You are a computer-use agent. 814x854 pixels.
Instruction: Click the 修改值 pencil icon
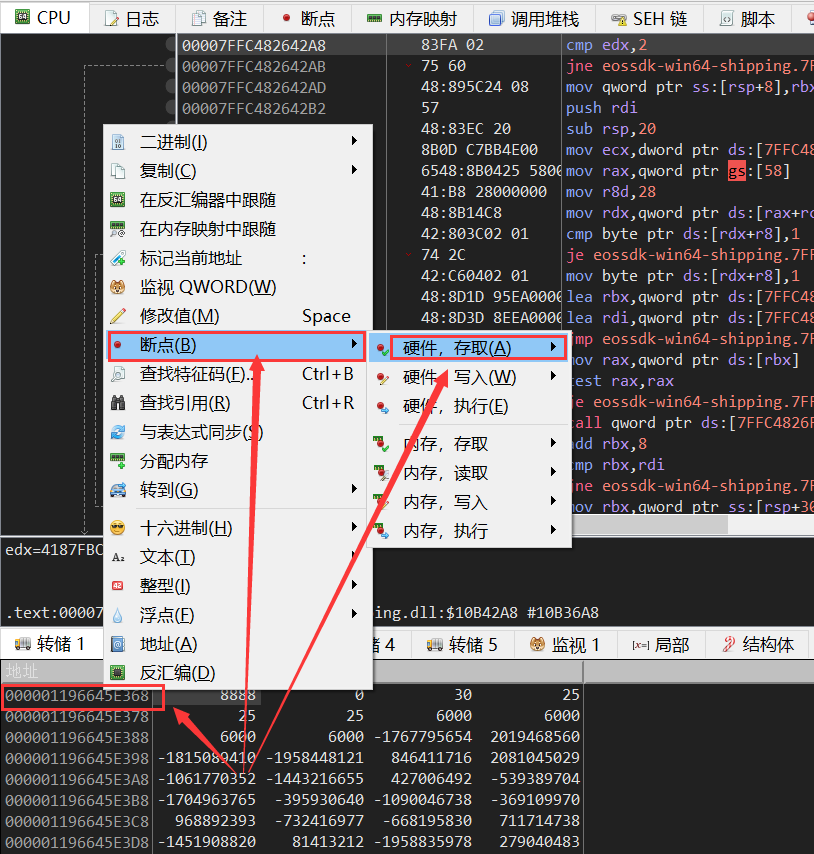118,316
